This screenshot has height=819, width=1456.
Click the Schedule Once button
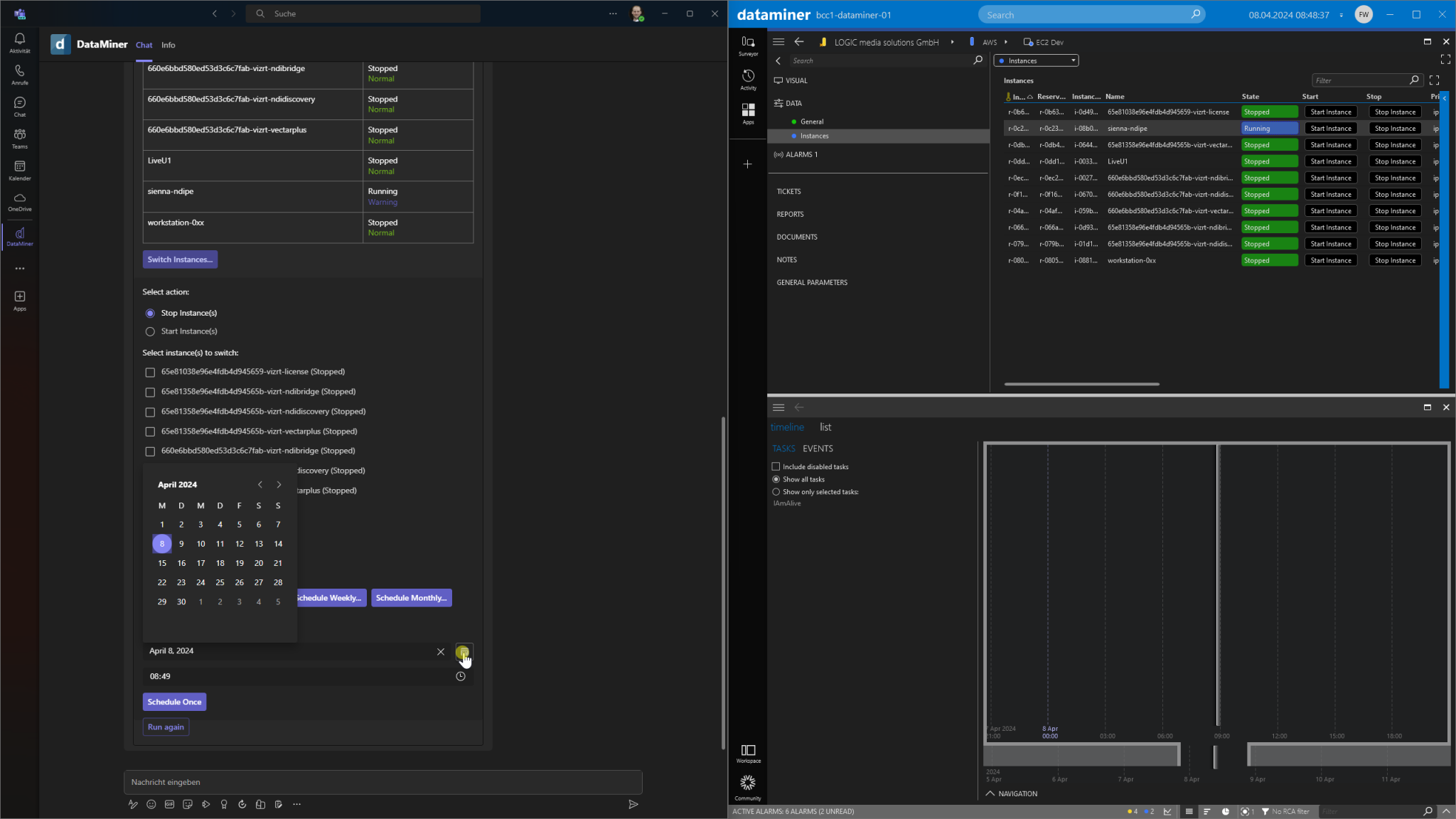coord(174,702)
